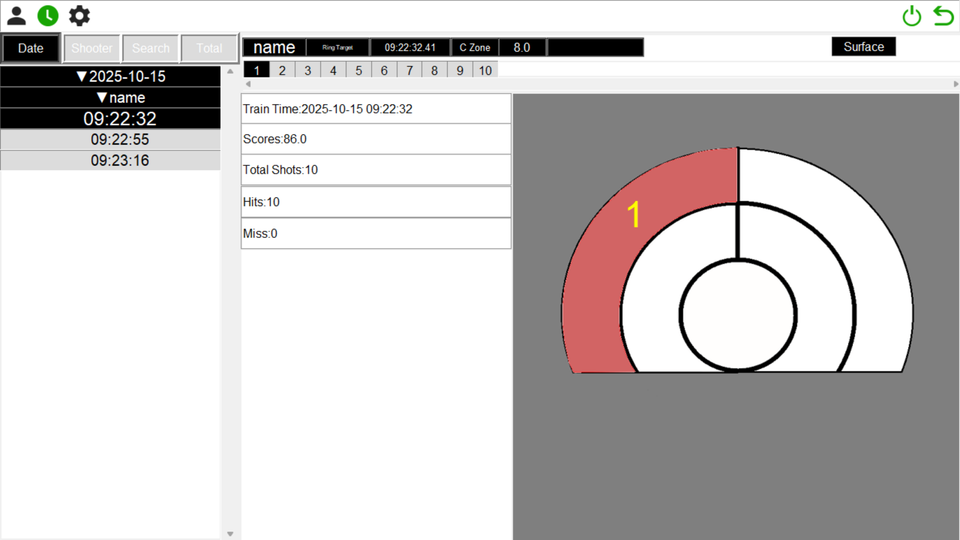This screenshot has width=960, height=540.
Task: Click the shot tabs scroll right arrow
Action: tap(954, 84)
